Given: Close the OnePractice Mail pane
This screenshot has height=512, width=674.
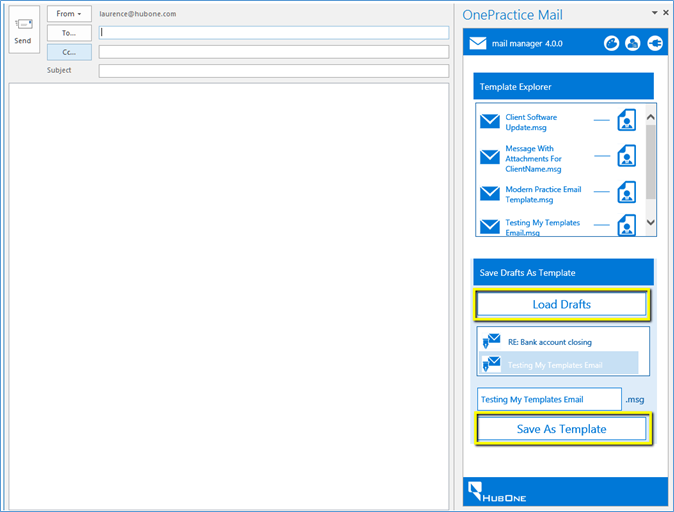Looking at the screenshot, I should click(665, 13).
